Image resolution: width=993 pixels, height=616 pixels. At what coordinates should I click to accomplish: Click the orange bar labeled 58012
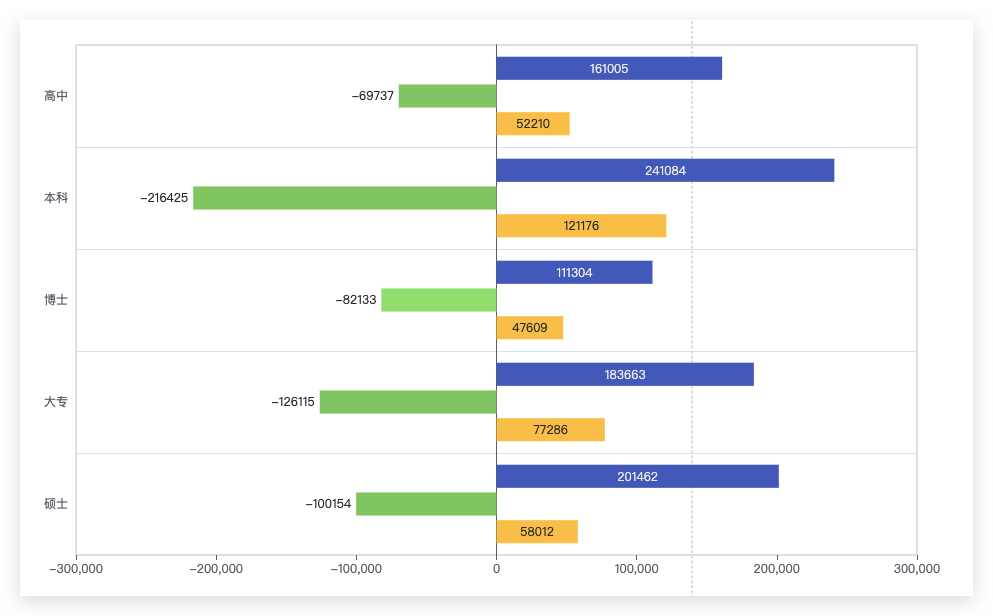537,531
